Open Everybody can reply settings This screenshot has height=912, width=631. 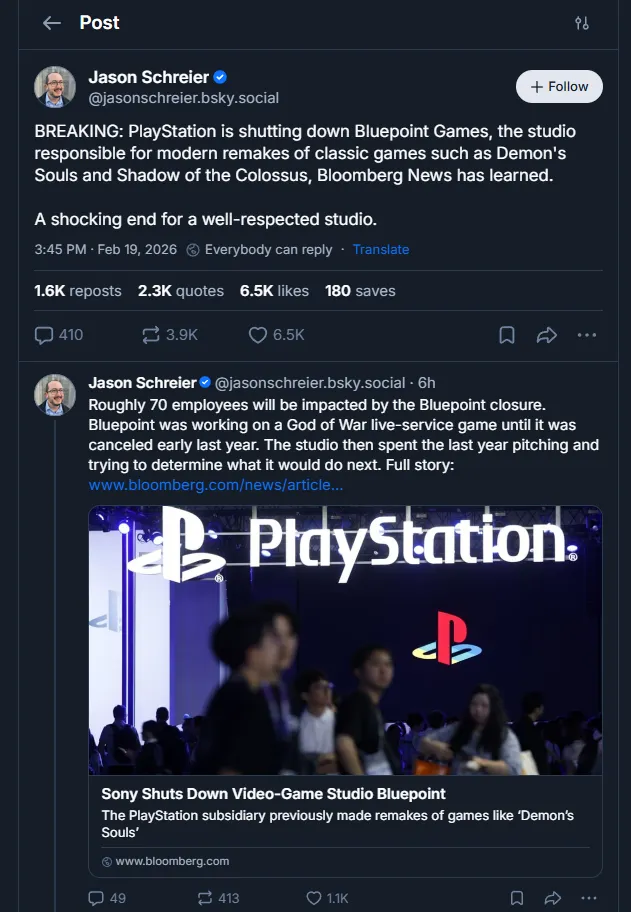(x=260, y=250)
